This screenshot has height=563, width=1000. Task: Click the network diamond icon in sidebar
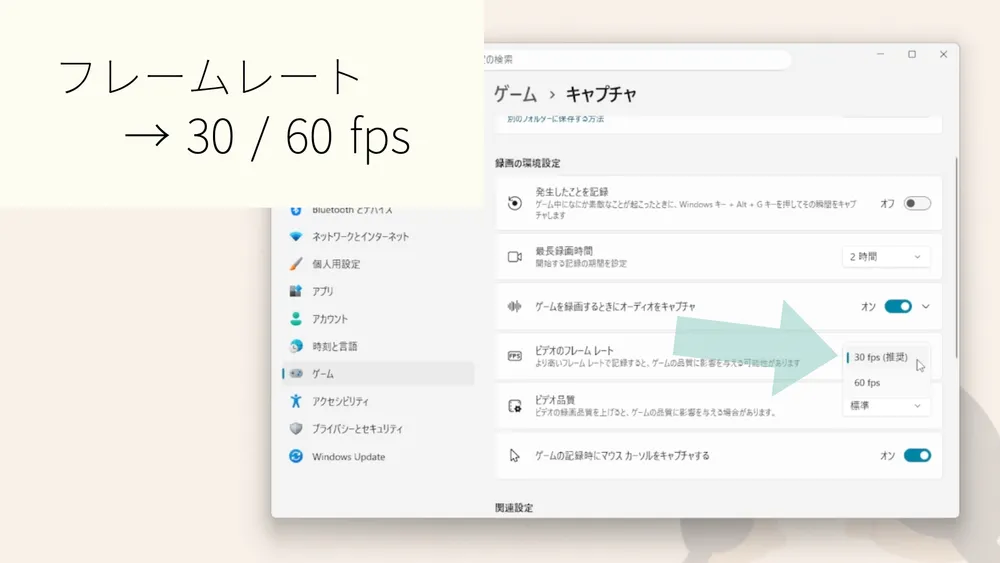pos(296,237)
